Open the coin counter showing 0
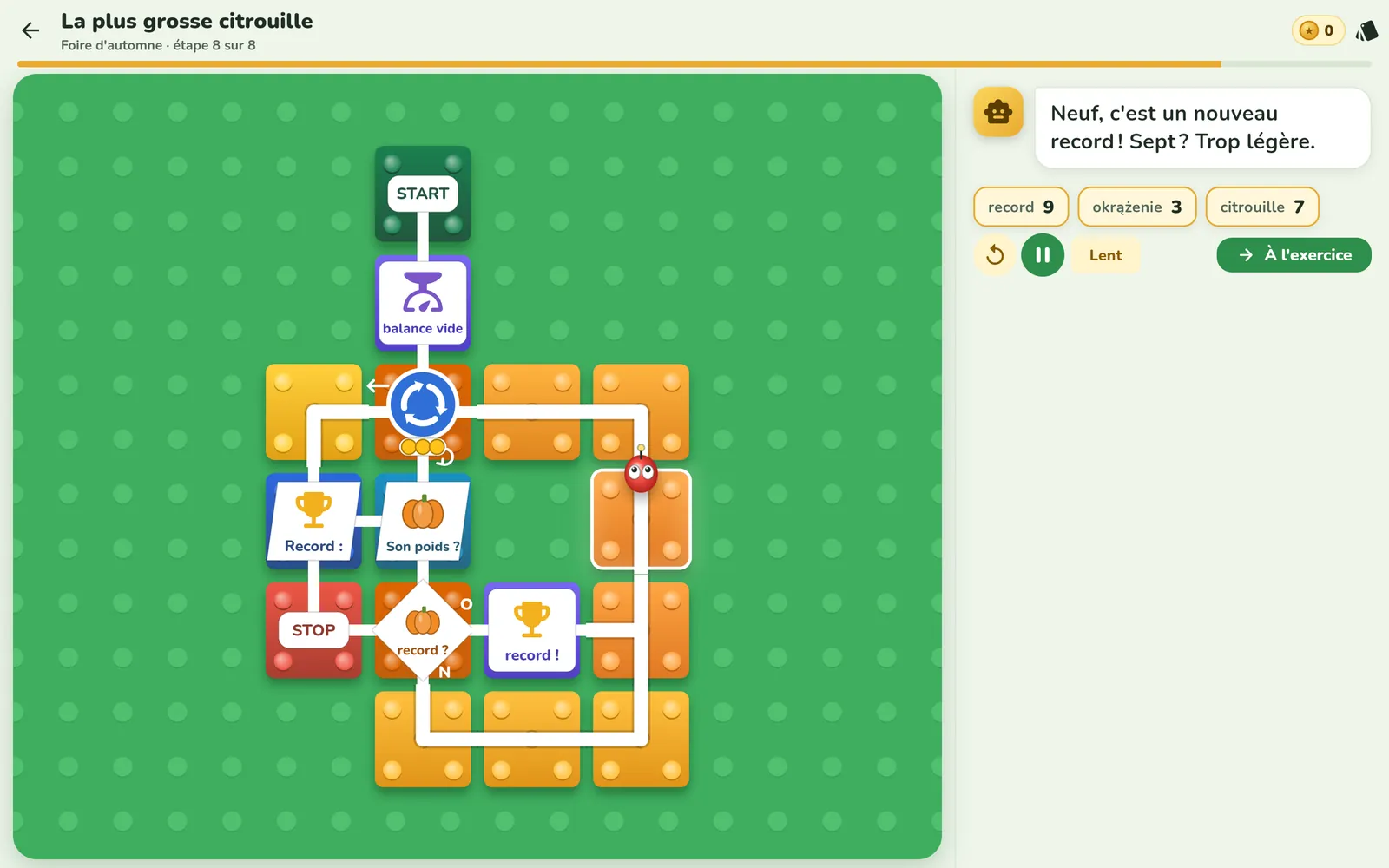 click(1318, 31)
